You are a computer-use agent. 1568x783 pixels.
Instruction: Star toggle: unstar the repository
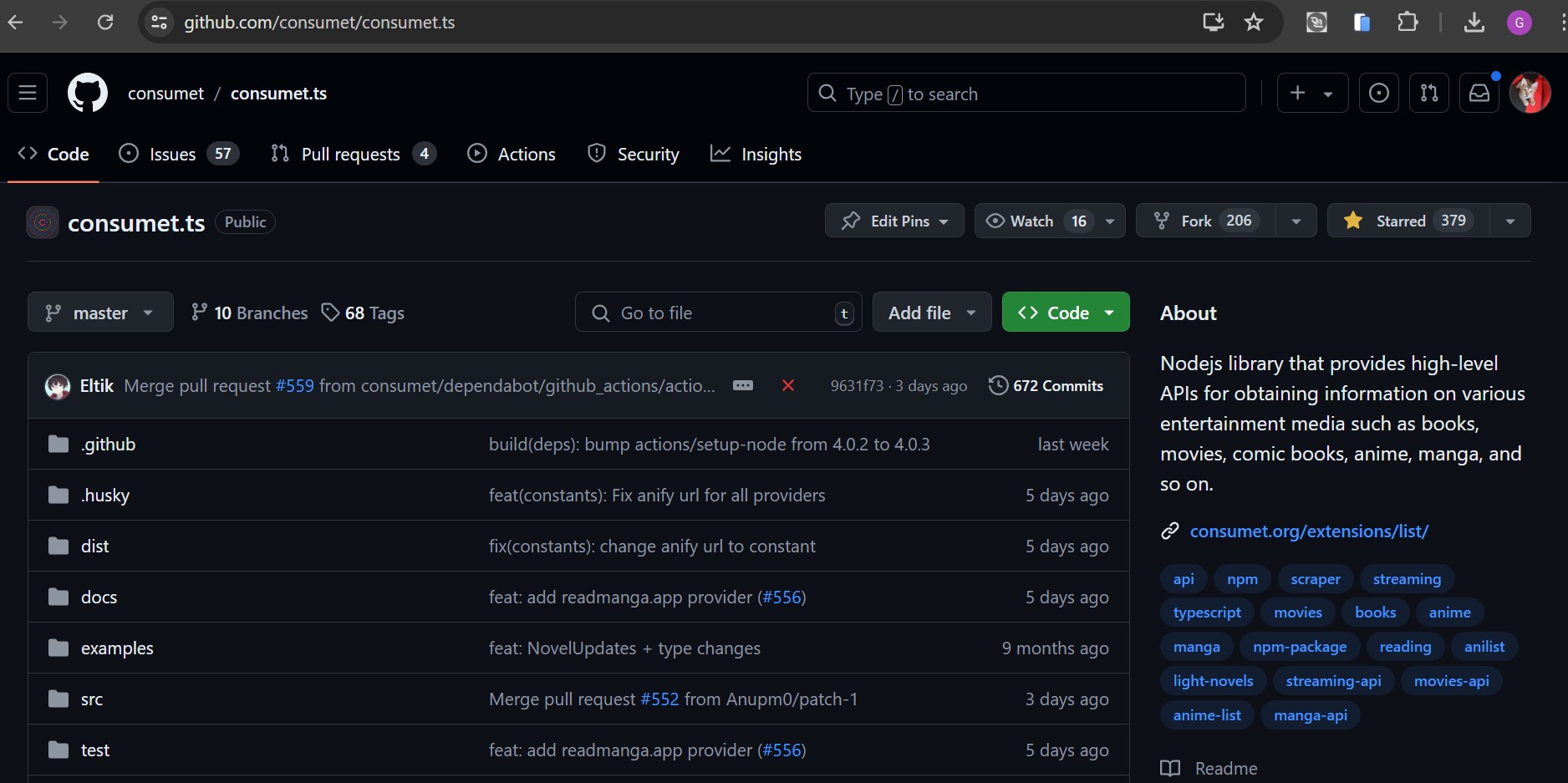[1408, 221]
